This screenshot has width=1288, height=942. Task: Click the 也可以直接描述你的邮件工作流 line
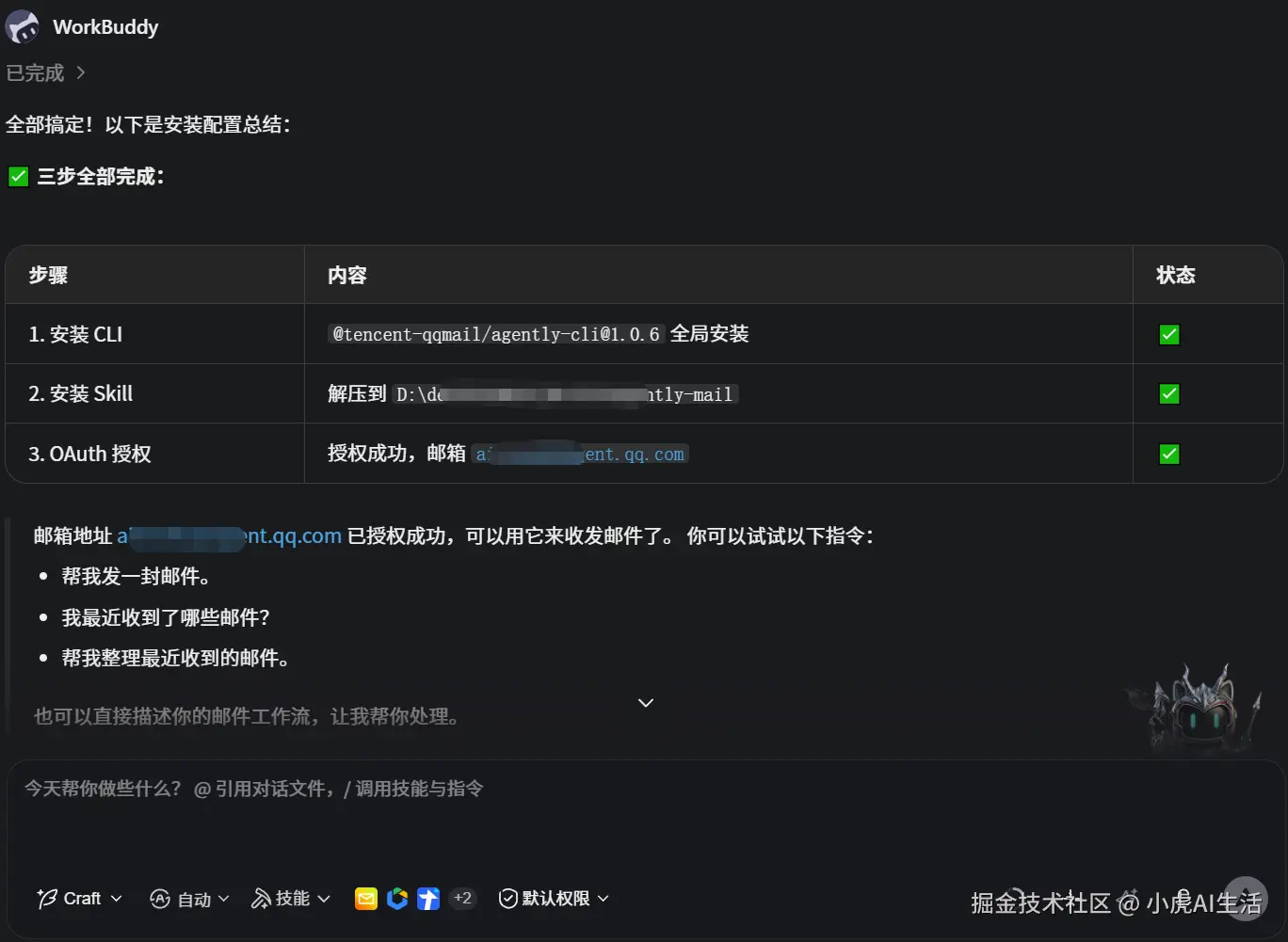[x=248, y=717]
